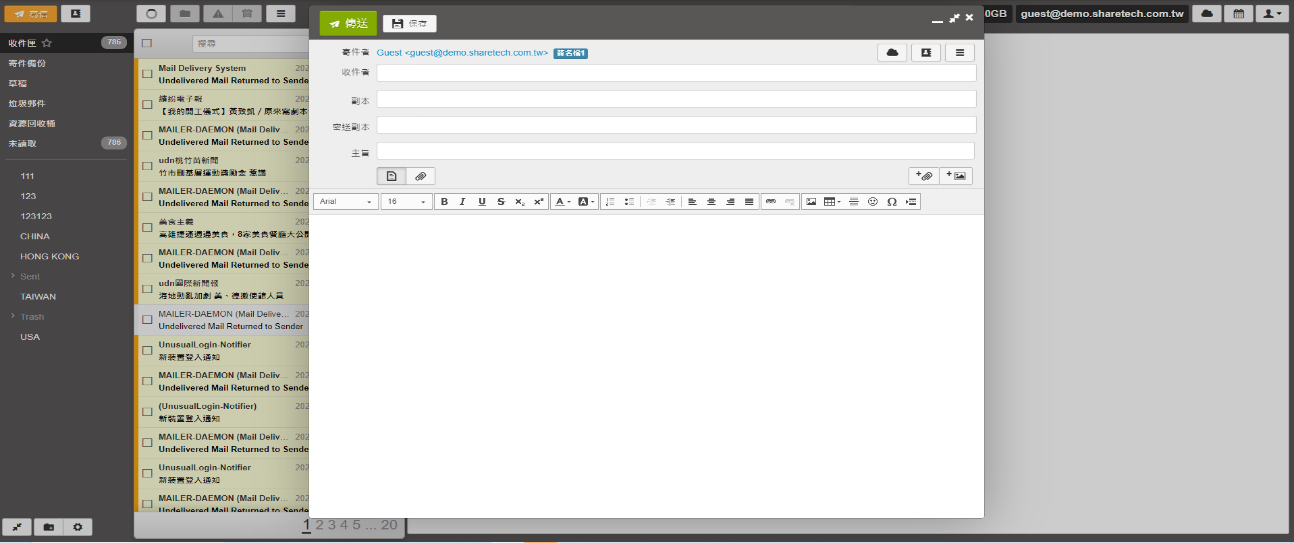Check the Mail Delivery System message checkbox

(x=147, y=75)
